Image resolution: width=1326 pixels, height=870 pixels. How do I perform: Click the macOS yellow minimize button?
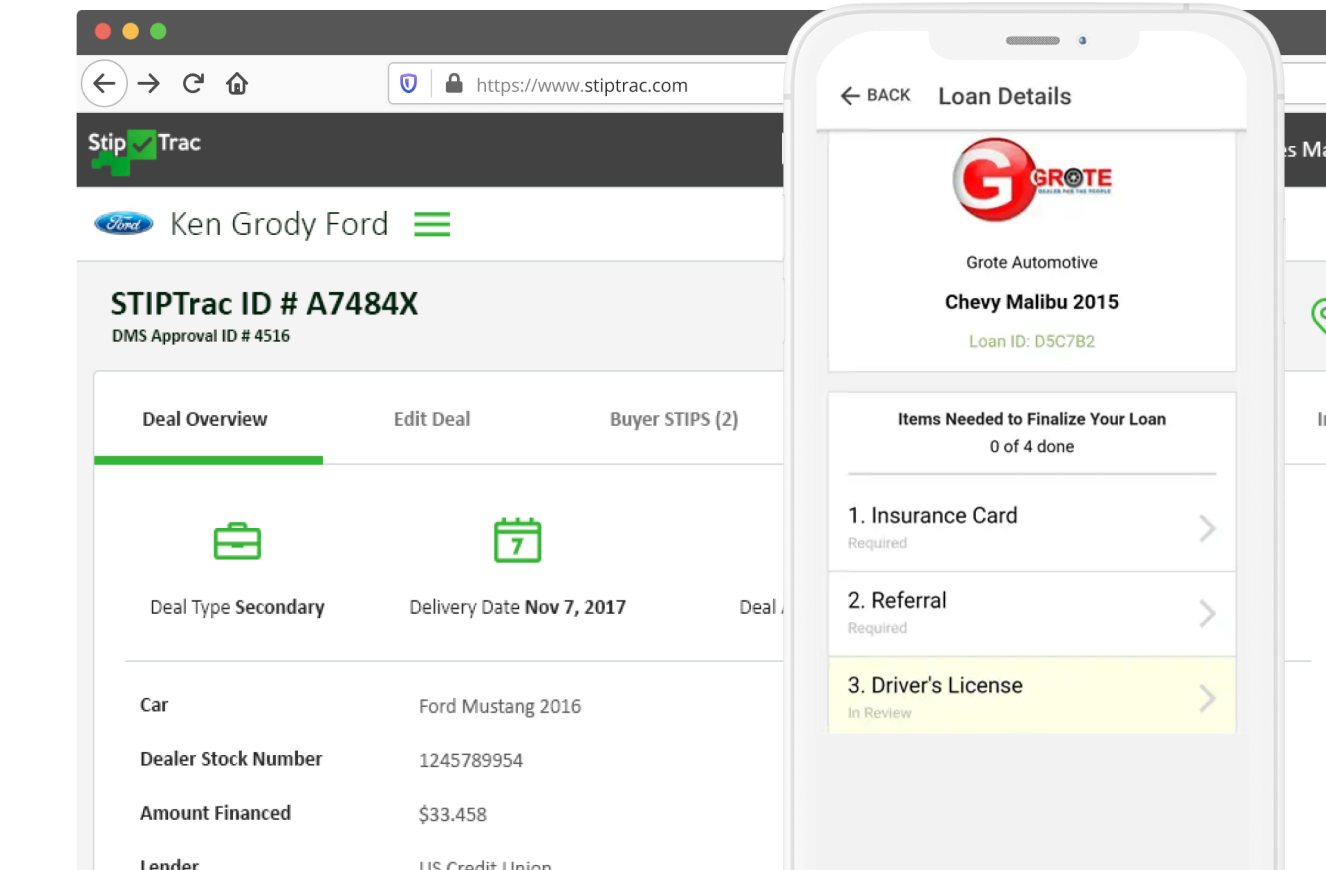(130, 31)
